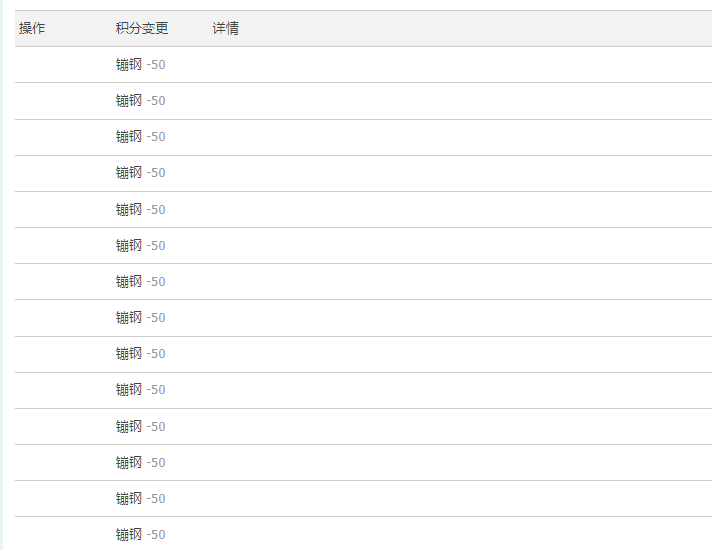712x550 pixels.
Task: Click the ninth row's 镚钢 -50 entry
Action: click(x=141, y=354)
